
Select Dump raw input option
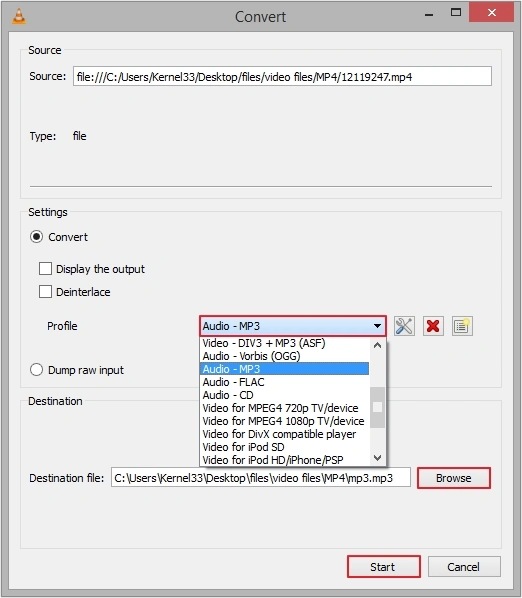tap(36, 370)
